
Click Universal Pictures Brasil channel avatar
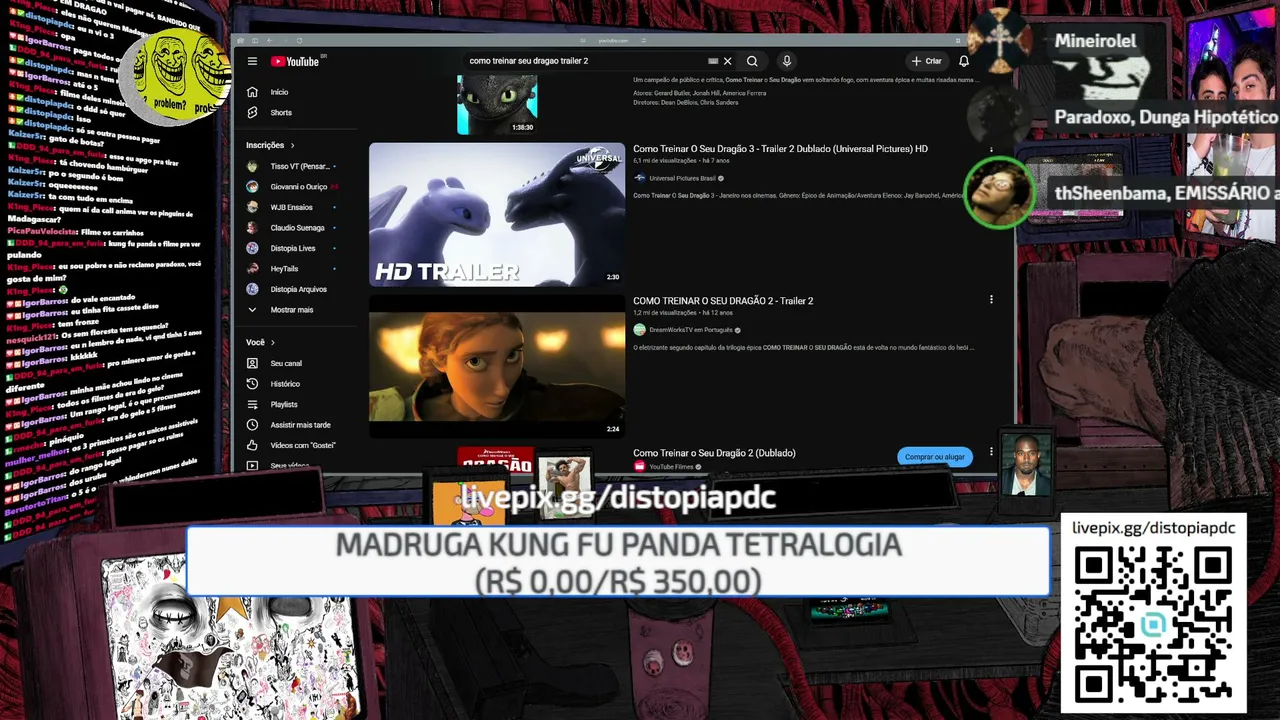pyautogui.click(x=639, y=178)
